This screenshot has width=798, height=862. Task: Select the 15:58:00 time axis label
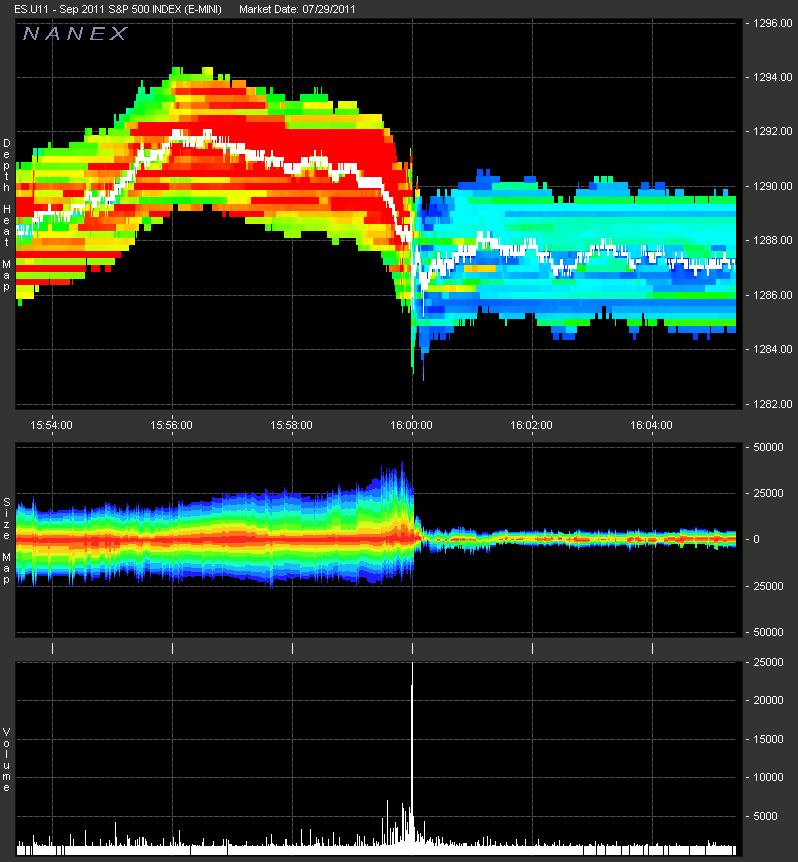(x=291, y=425)
